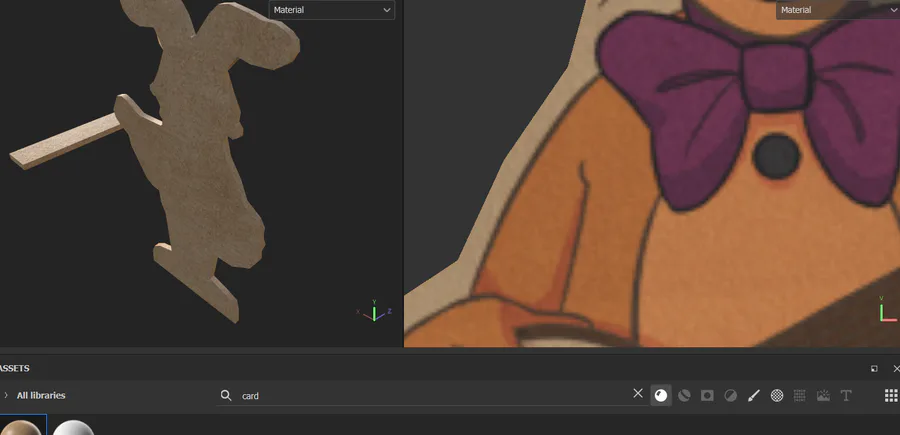Select the Smart masks filter icon

pos(707,395)
